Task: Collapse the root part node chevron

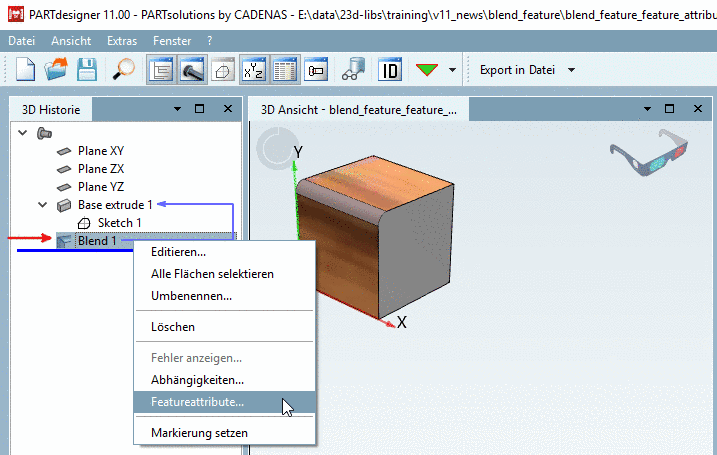Action: pyautogui.click(x=22, y=133)
